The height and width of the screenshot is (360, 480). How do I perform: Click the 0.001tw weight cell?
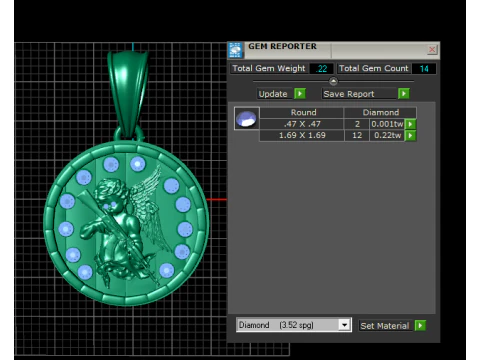point(387,124)
